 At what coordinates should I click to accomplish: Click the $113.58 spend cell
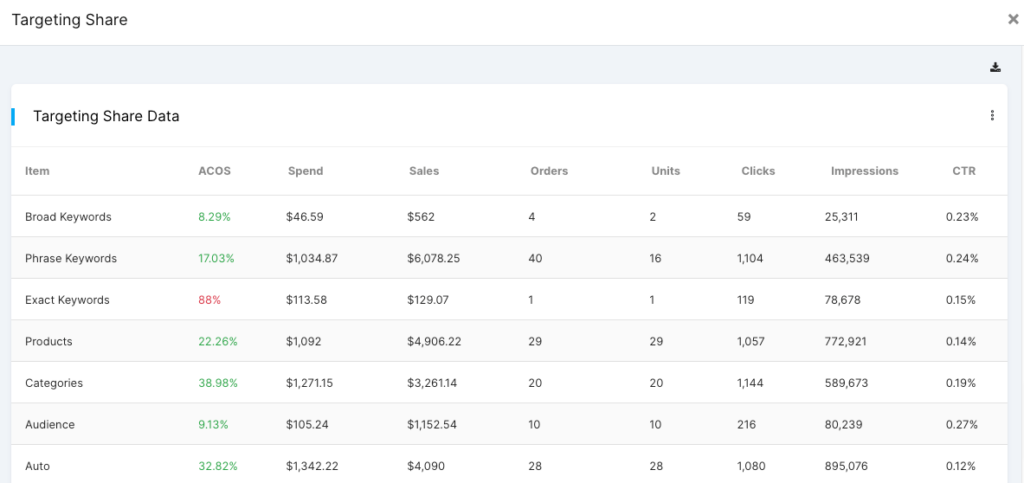click(306, 300)
